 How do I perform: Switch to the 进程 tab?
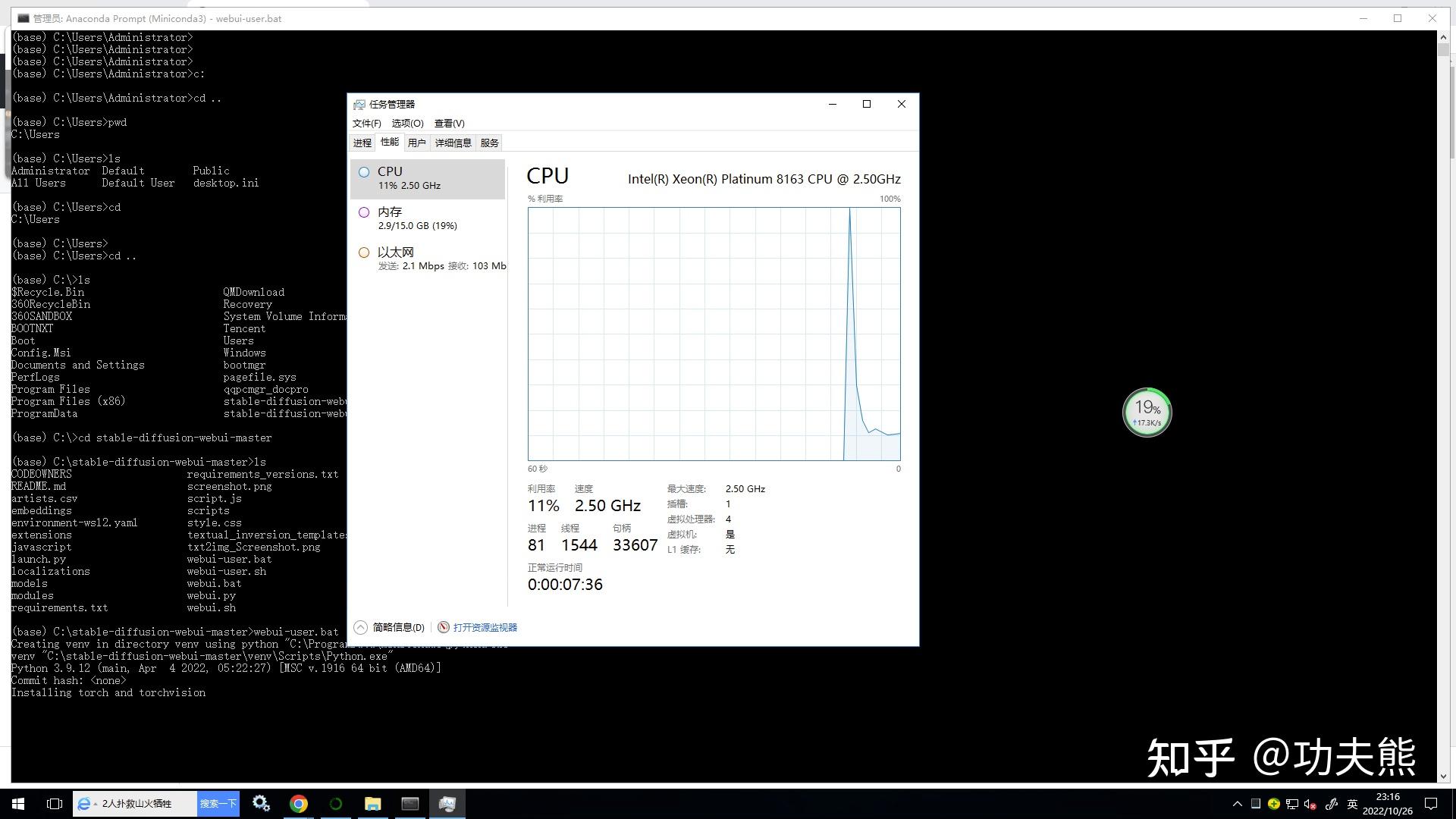(362, 143)
